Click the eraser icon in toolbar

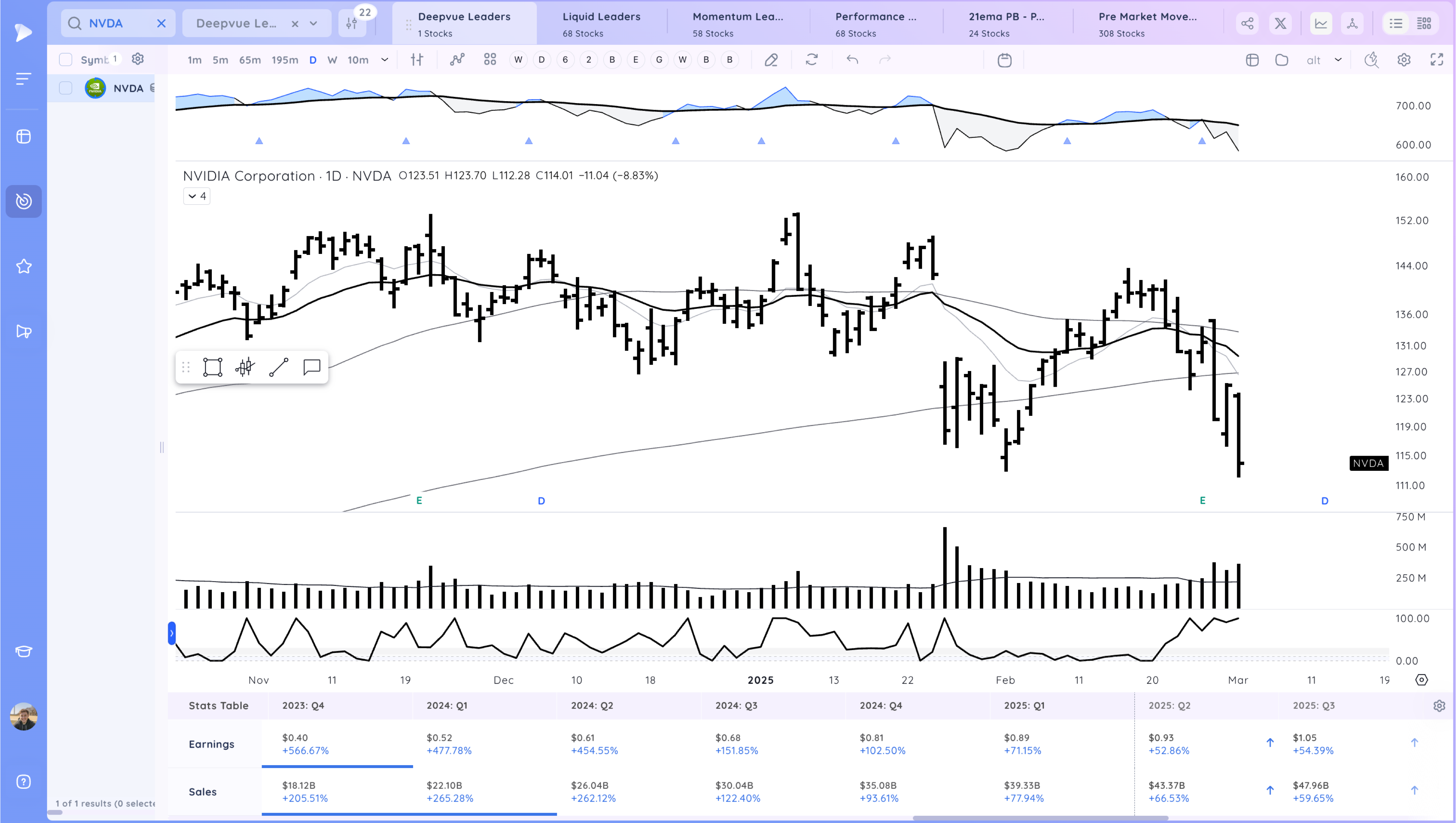coord(772,60)
